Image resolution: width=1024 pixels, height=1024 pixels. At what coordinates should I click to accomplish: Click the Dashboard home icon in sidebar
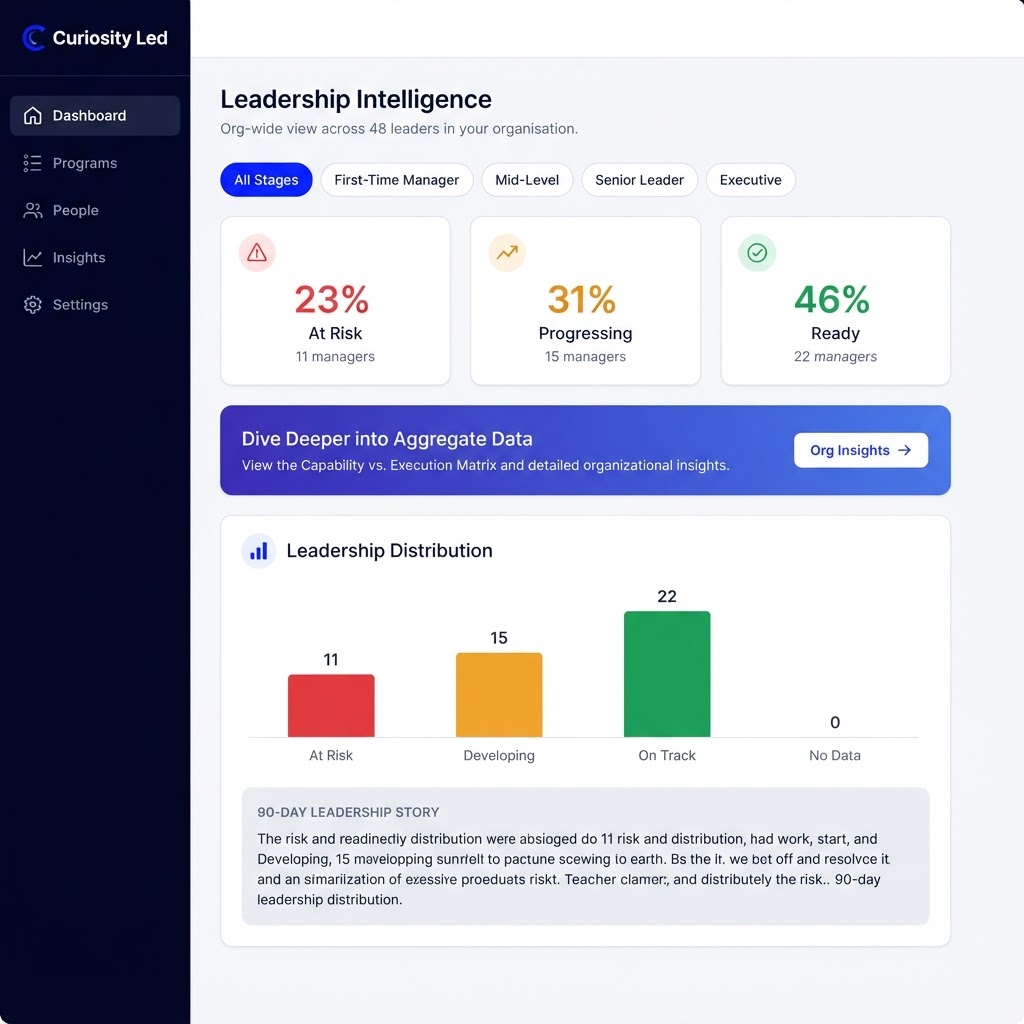coord(33,116)
